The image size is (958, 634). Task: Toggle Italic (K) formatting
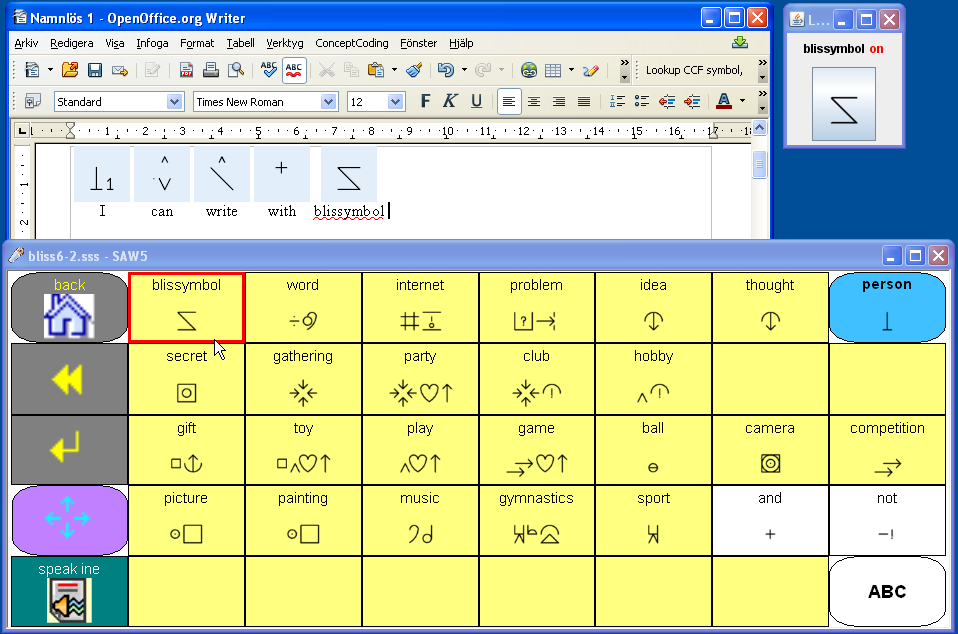pos(450,101)
